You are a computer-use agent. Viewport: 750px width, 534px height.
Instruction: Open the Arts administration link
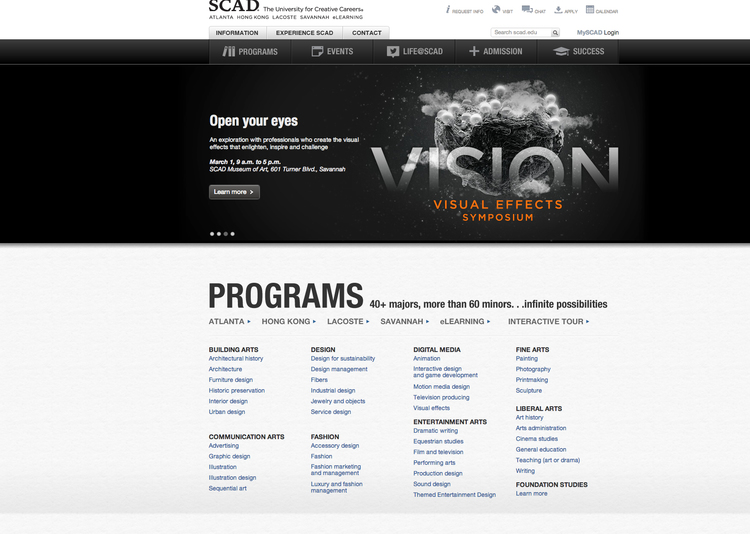[x=540, y=428]
